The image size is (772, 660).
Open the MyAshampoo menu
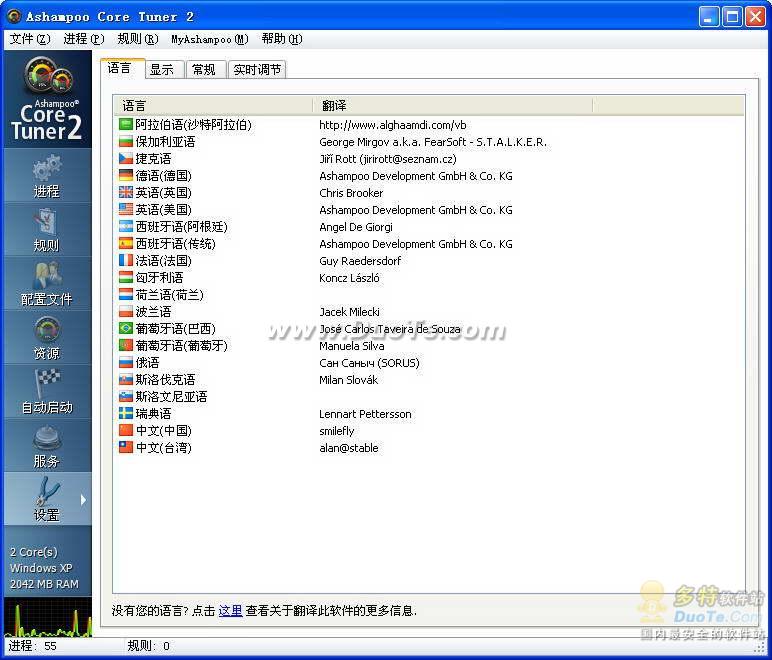[x=209, y=39]
